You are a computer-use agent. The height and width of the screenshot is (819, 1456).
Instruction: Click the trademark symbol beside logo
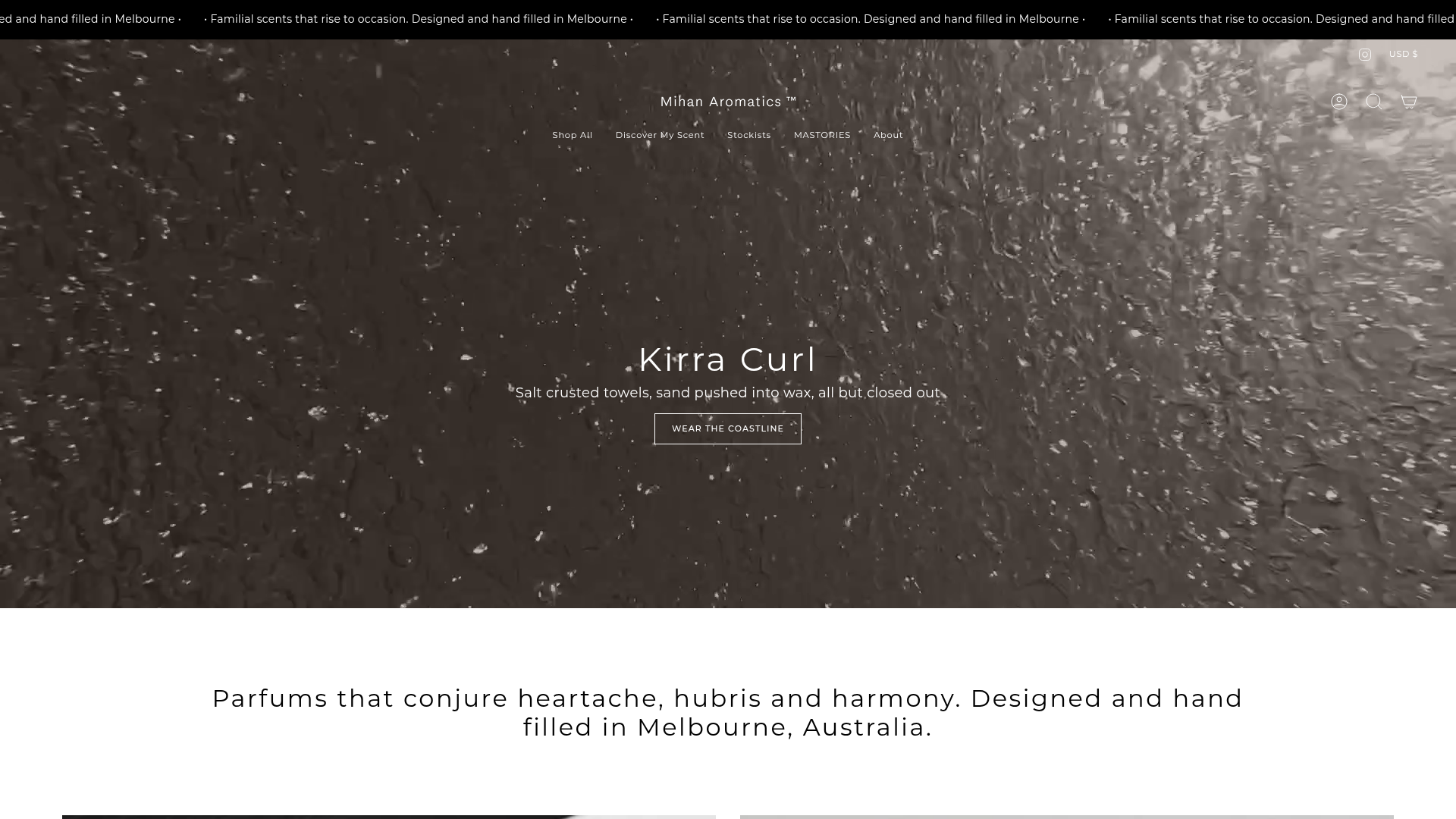coord(792,100)
